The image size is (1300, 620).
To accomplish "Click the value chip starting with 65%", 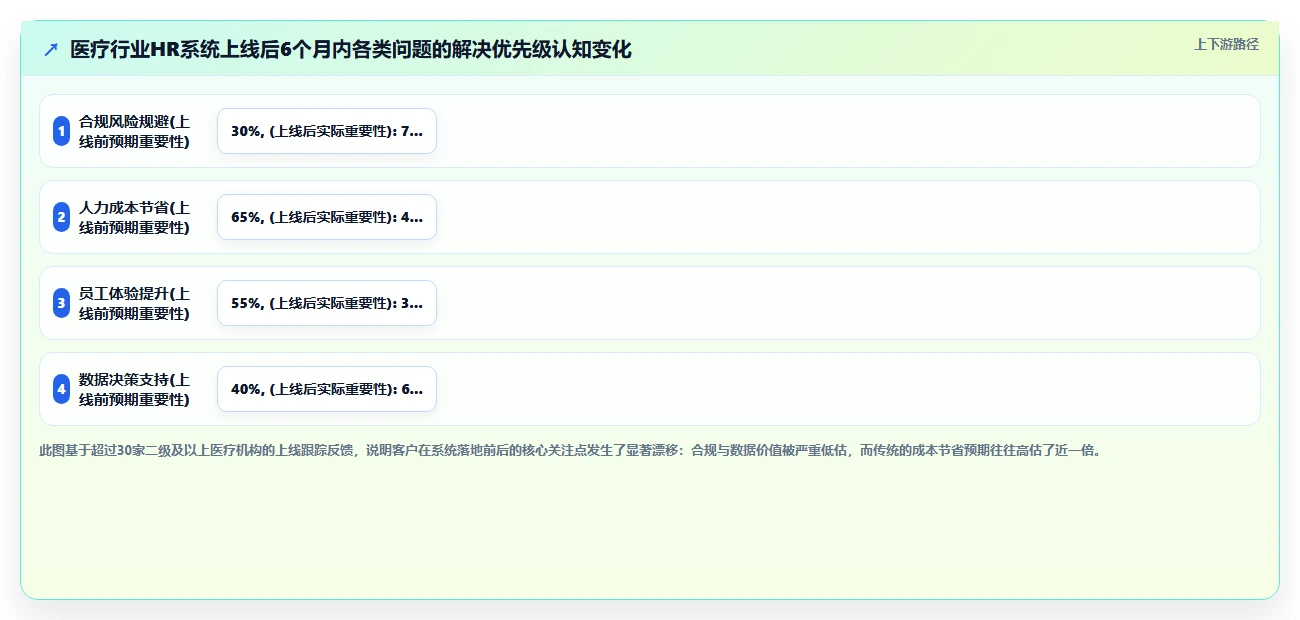I will click(x=327, y=217).
